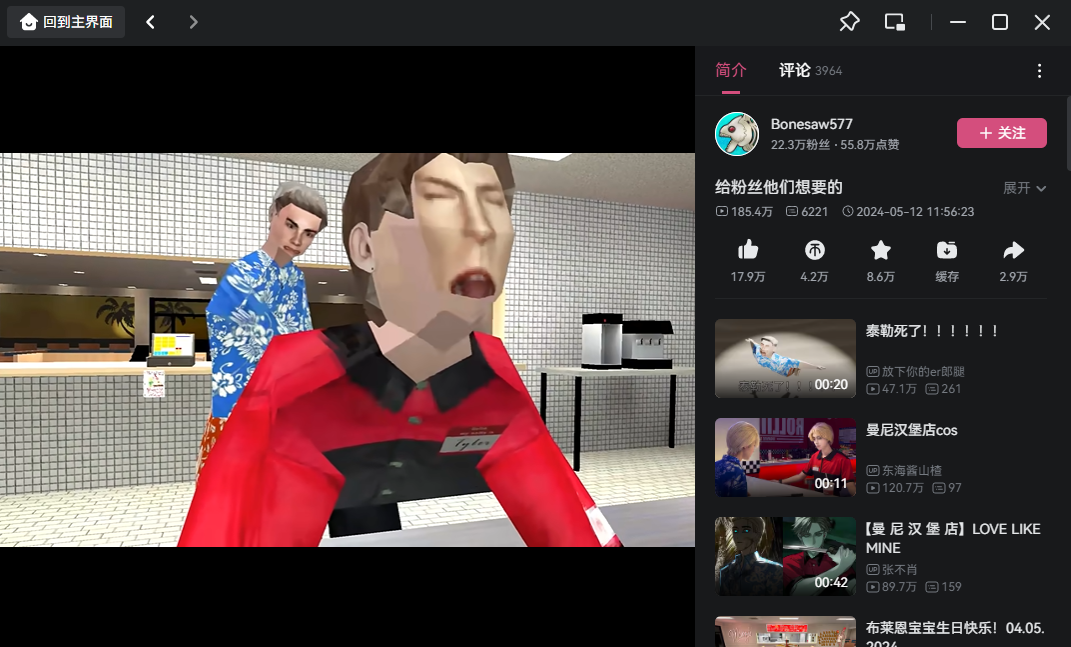
Task: Go back with the left arrow
Action: pyautogui.click(x=150, y=22)
